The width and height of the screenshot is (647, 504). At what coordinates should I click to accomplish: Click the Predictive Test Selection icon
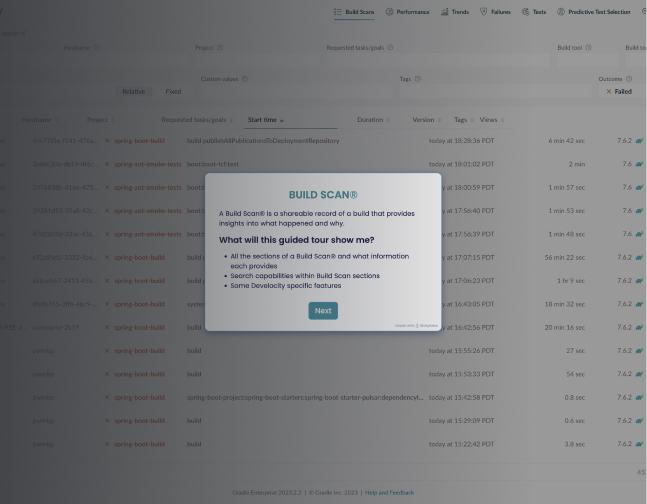click(561, 12)
